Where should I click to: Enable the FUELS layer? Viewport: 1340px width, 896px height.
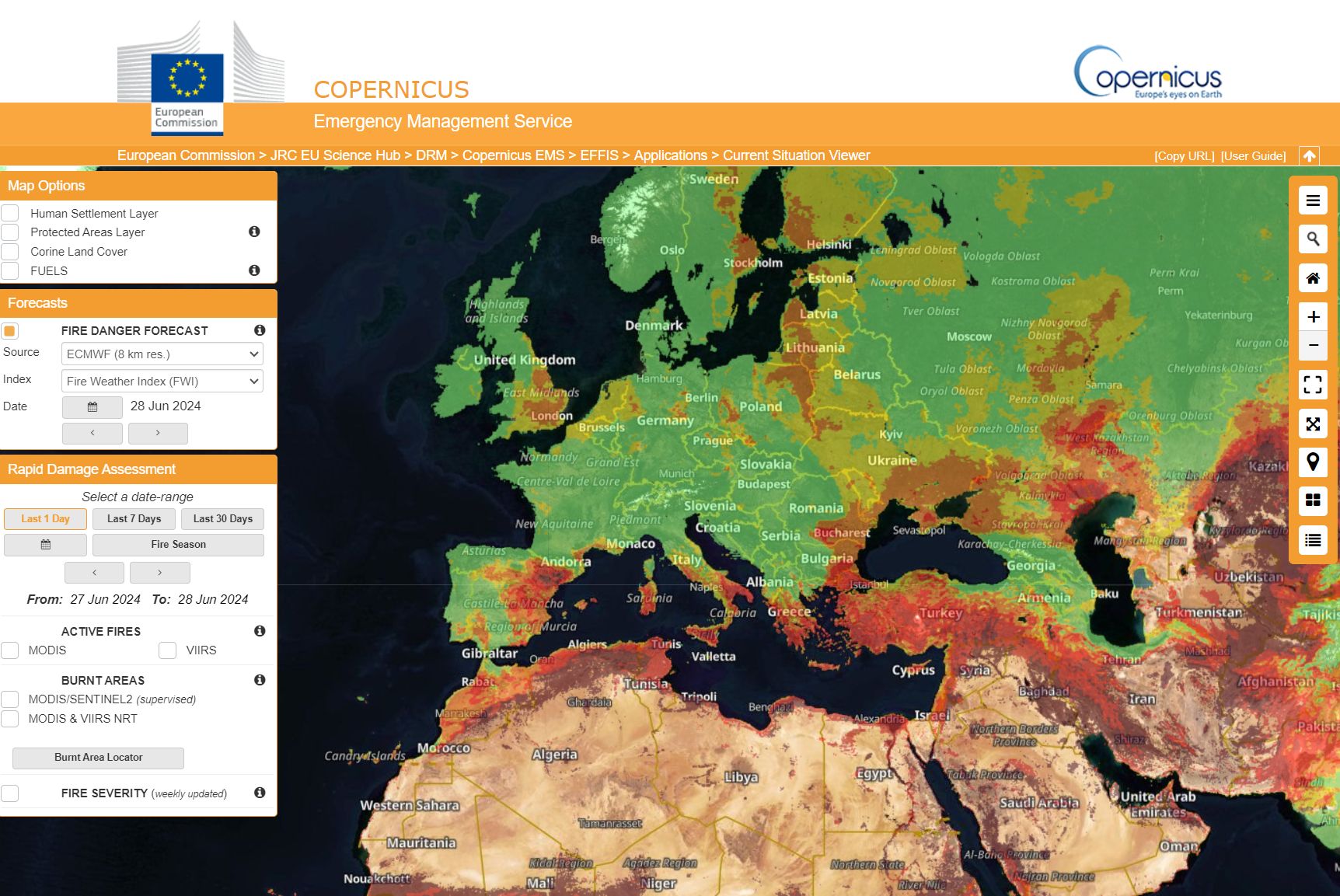point(10,271)
